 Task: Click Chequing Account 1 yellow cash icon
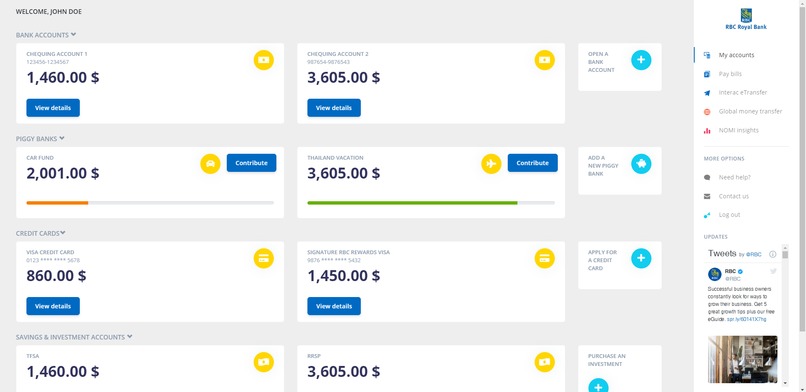pyautogui.click(x=264, y=60)
